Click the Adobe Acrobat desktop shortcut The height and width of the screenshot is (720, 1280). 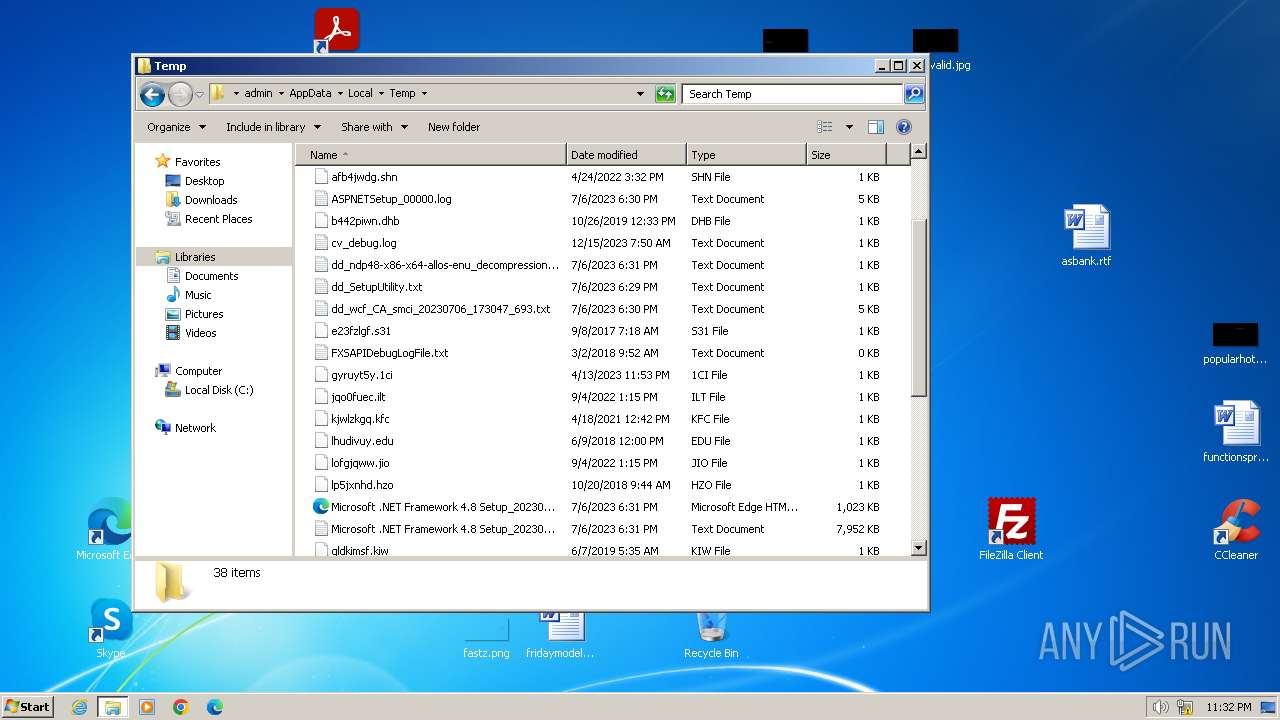[x=336, y=31]
